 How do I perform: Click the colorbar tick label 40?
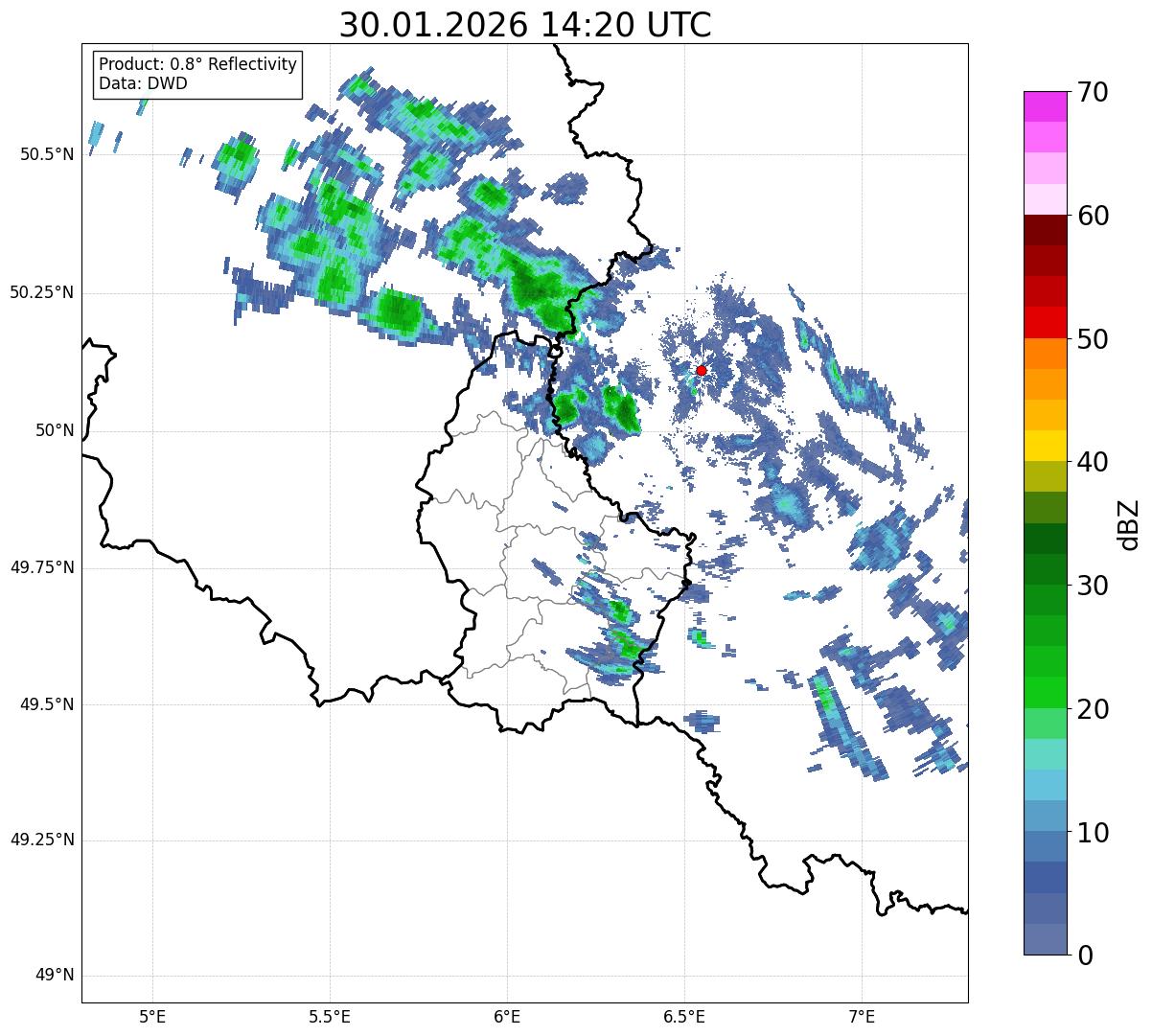tap(1092, 462)
